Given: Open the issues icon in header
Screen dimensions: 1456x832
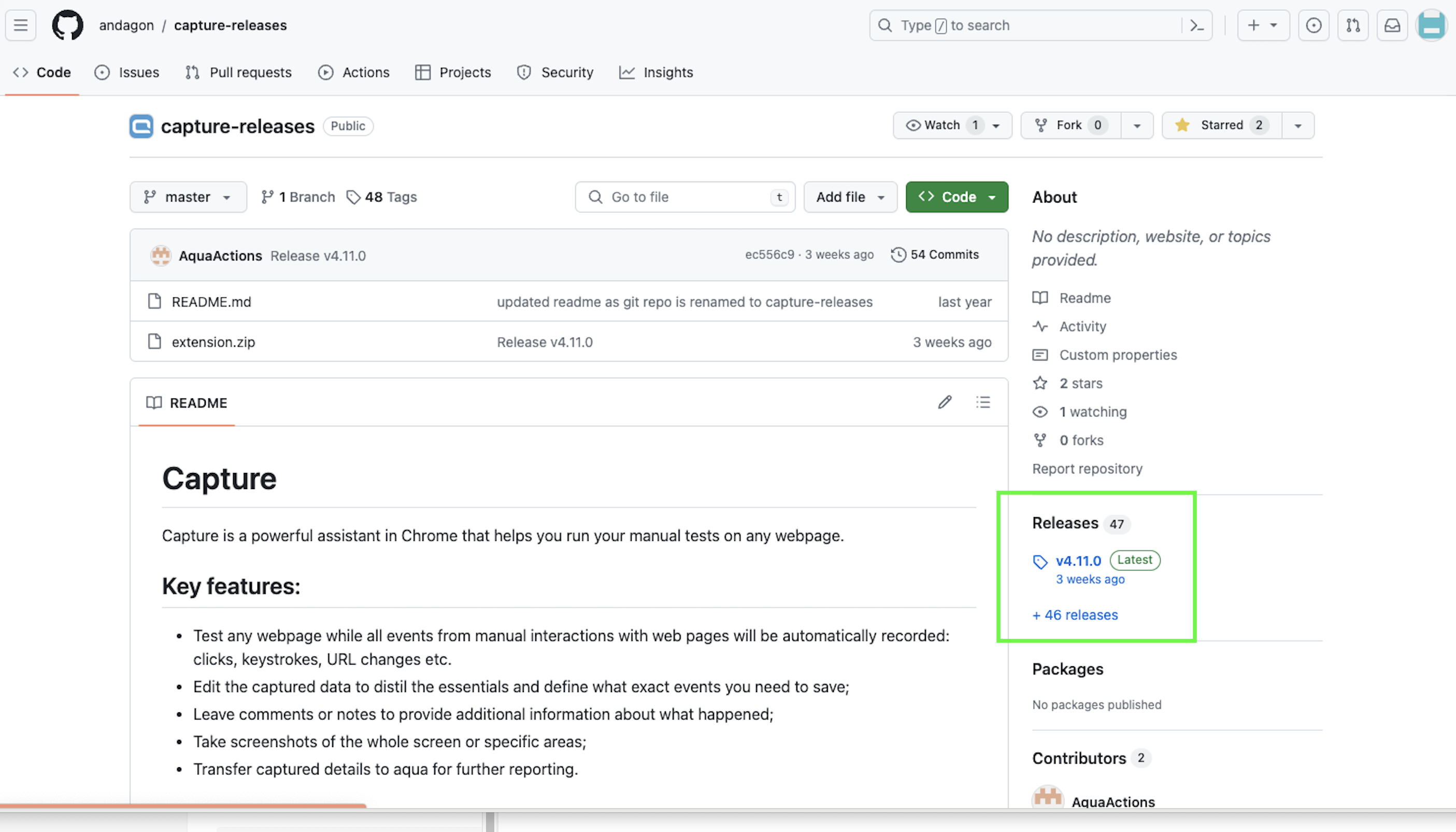Looking at the screenshot, I should 1313,25.
